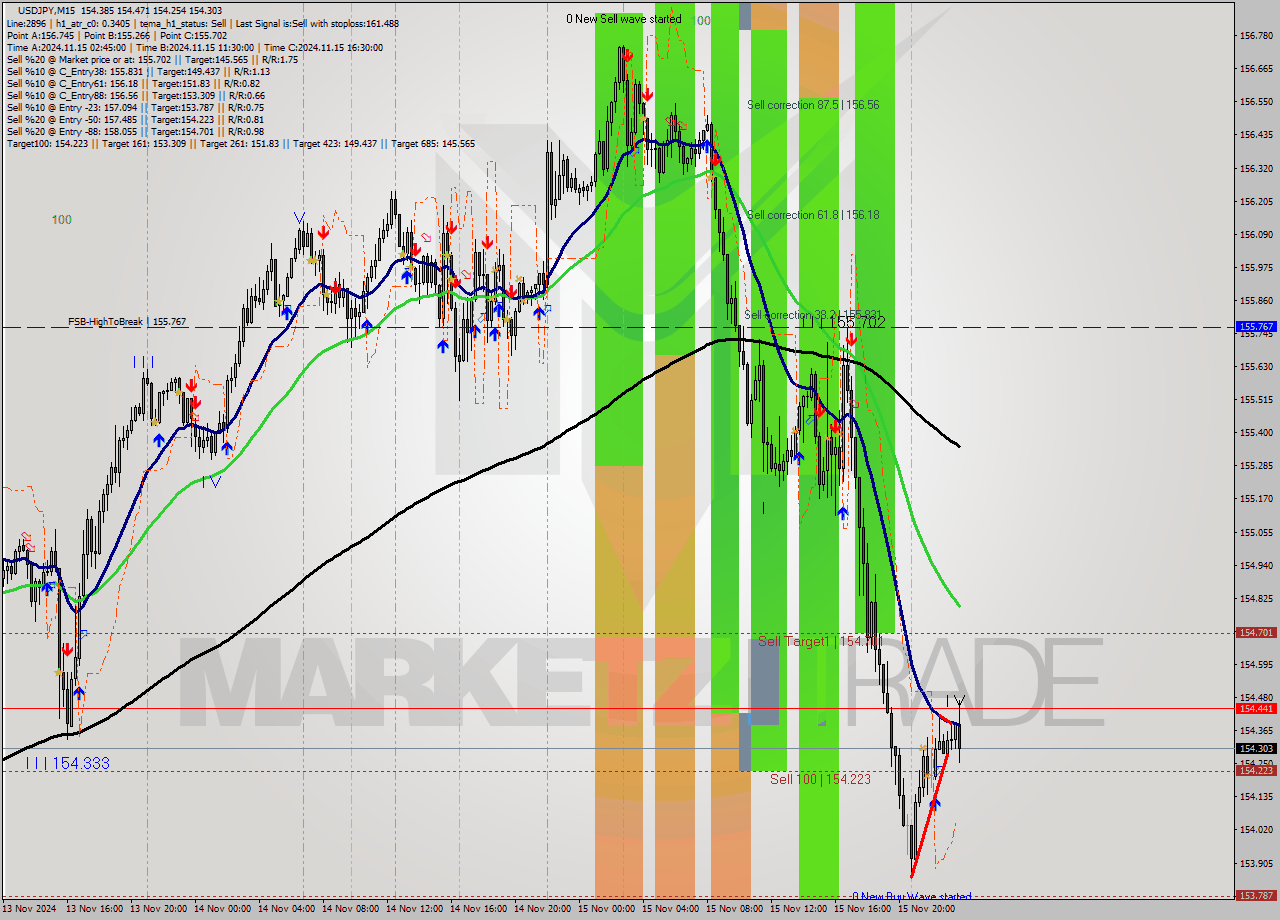
Task: Click the 153.787 price tag at the axis bottom
Action: pyautogui.click(x=1256, y=896)
